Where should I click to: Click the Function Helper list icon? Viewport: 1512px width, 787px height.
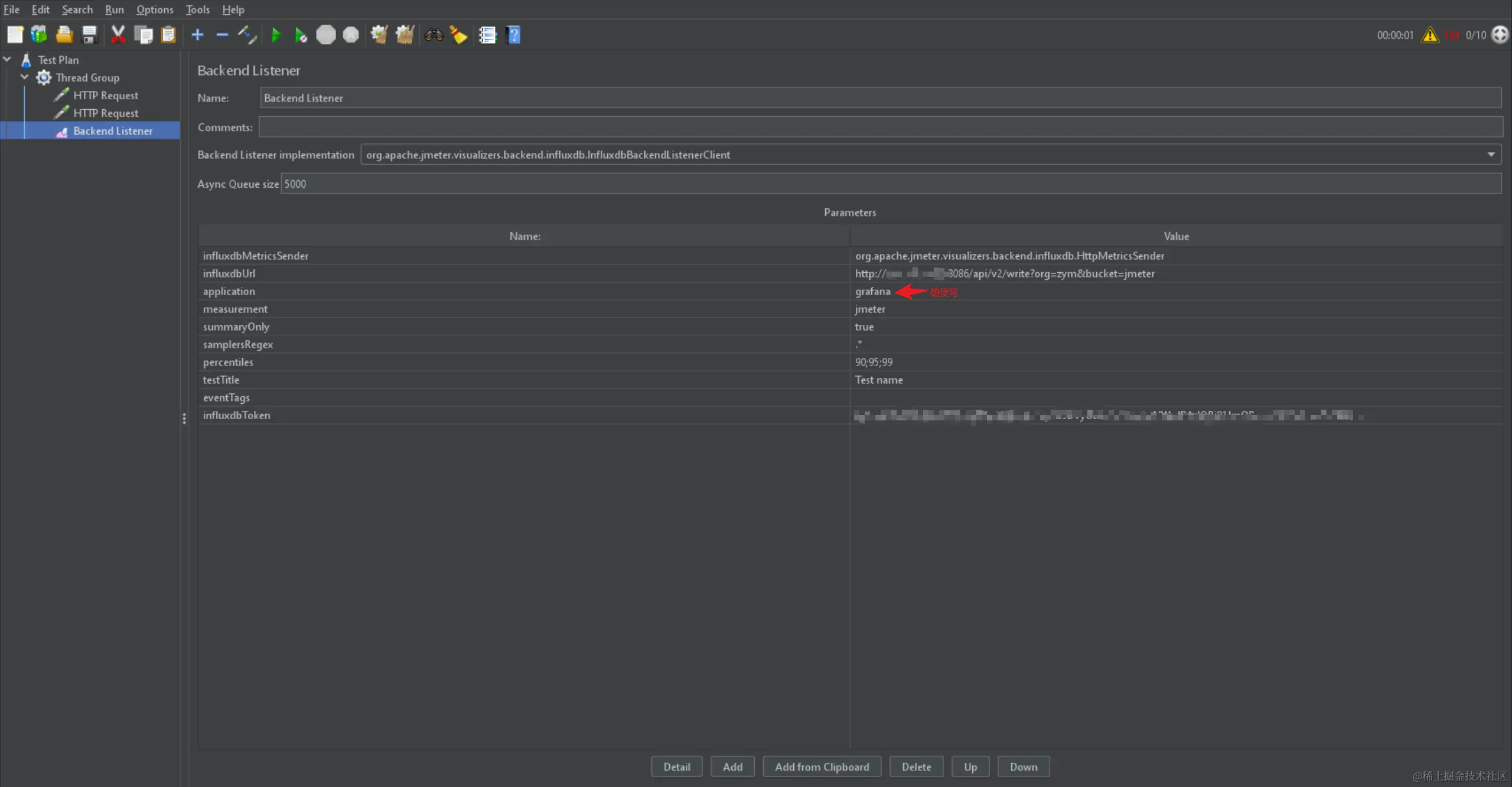coord(487,35)
